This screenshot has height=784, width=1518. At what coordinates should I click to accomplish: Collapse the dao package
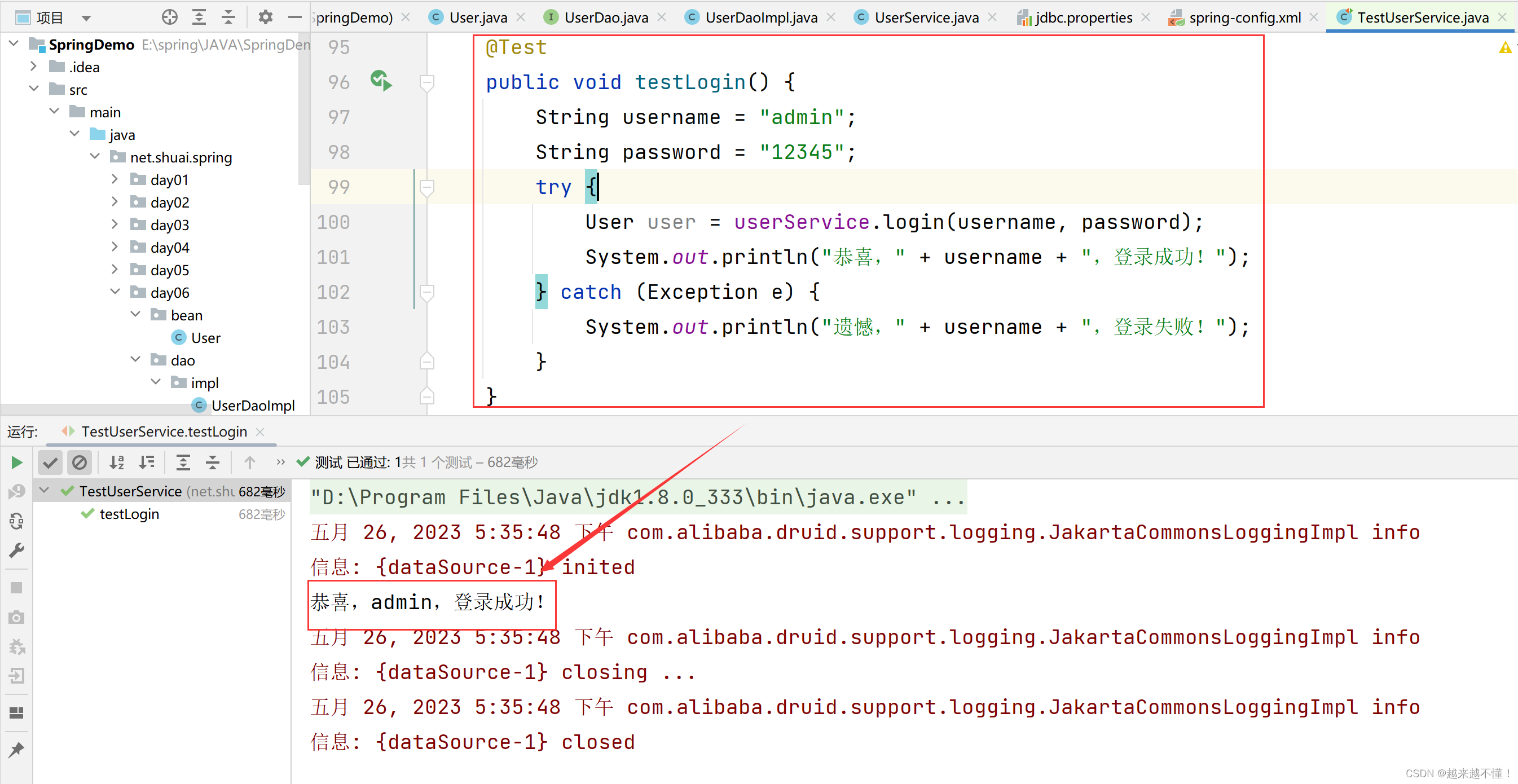pyautogui.click(x=135, y=359)
